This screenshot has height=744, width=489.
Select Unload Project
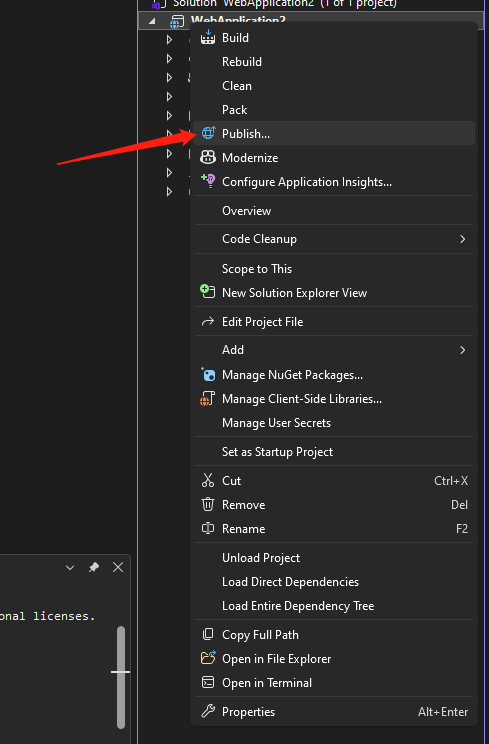pyautogui.click(x=334, y=558)
